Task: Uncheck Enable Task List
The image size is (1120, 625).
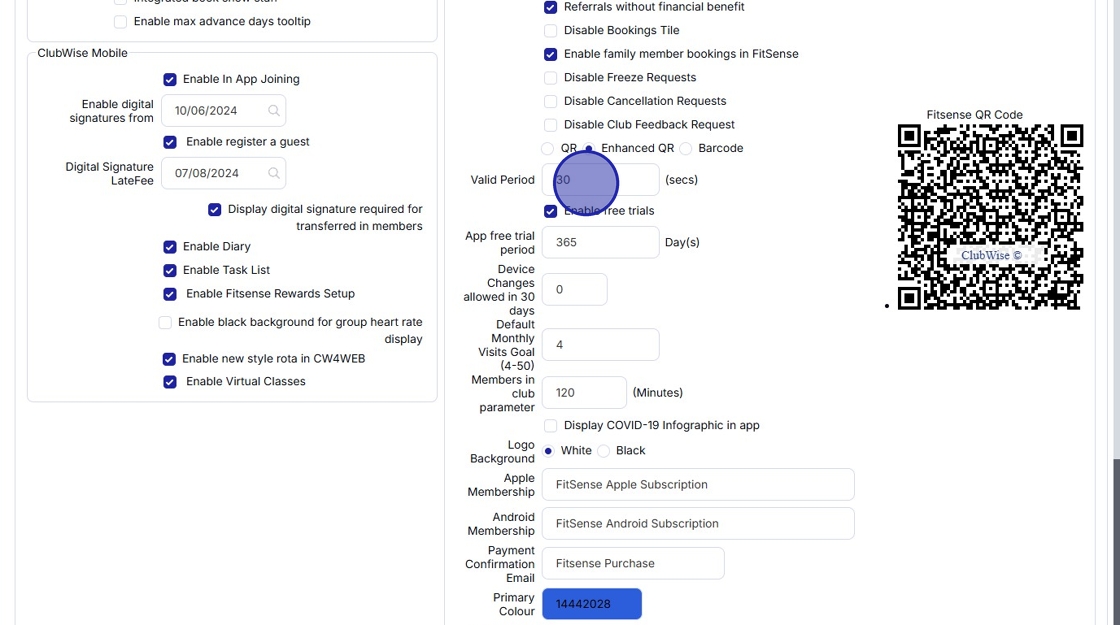Action: pyautogui.click(x=170, y=271)
